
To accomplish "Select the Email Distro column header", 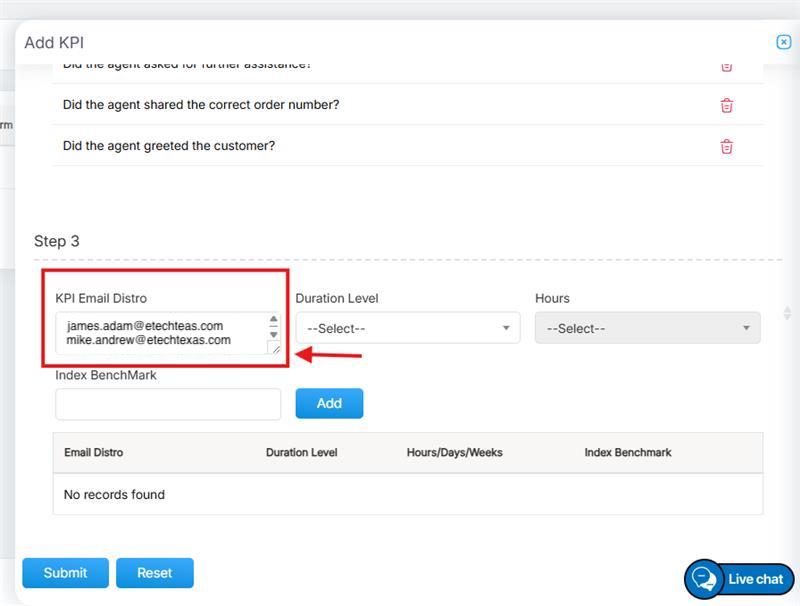I will pos(94,453).
